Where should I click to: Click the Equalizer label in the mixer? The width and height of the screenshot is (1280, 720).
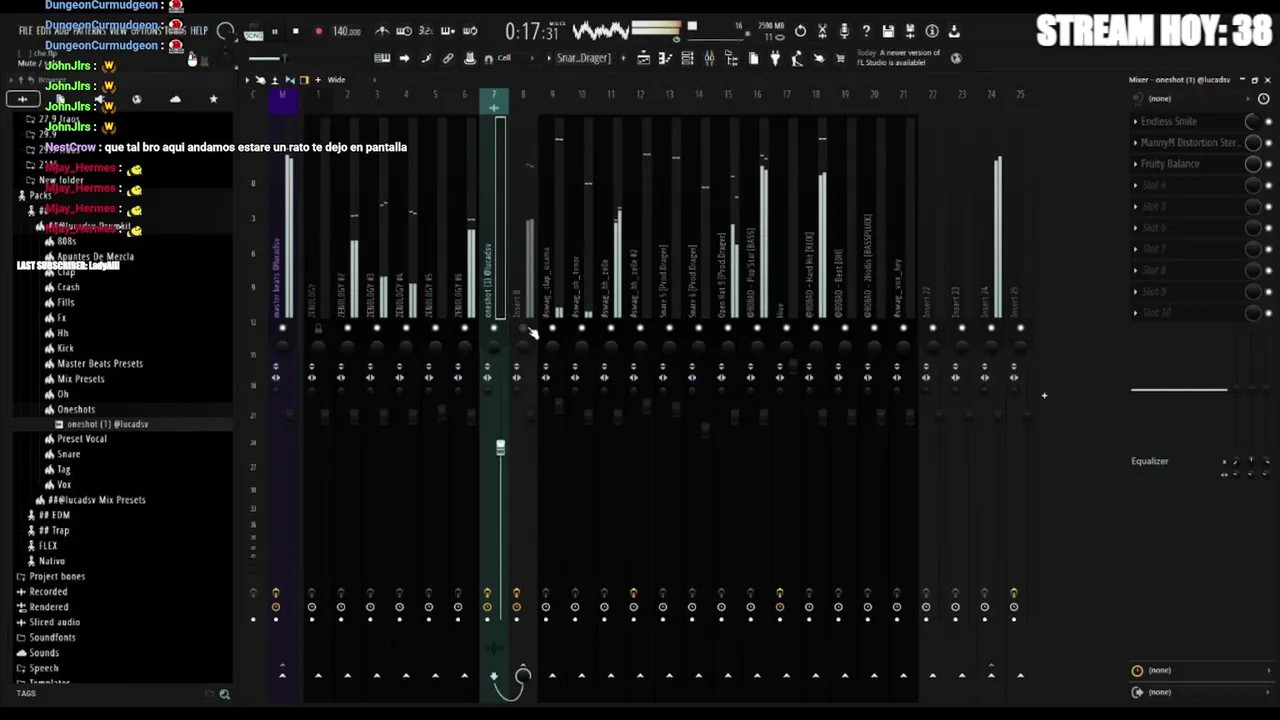point(1149,461)
